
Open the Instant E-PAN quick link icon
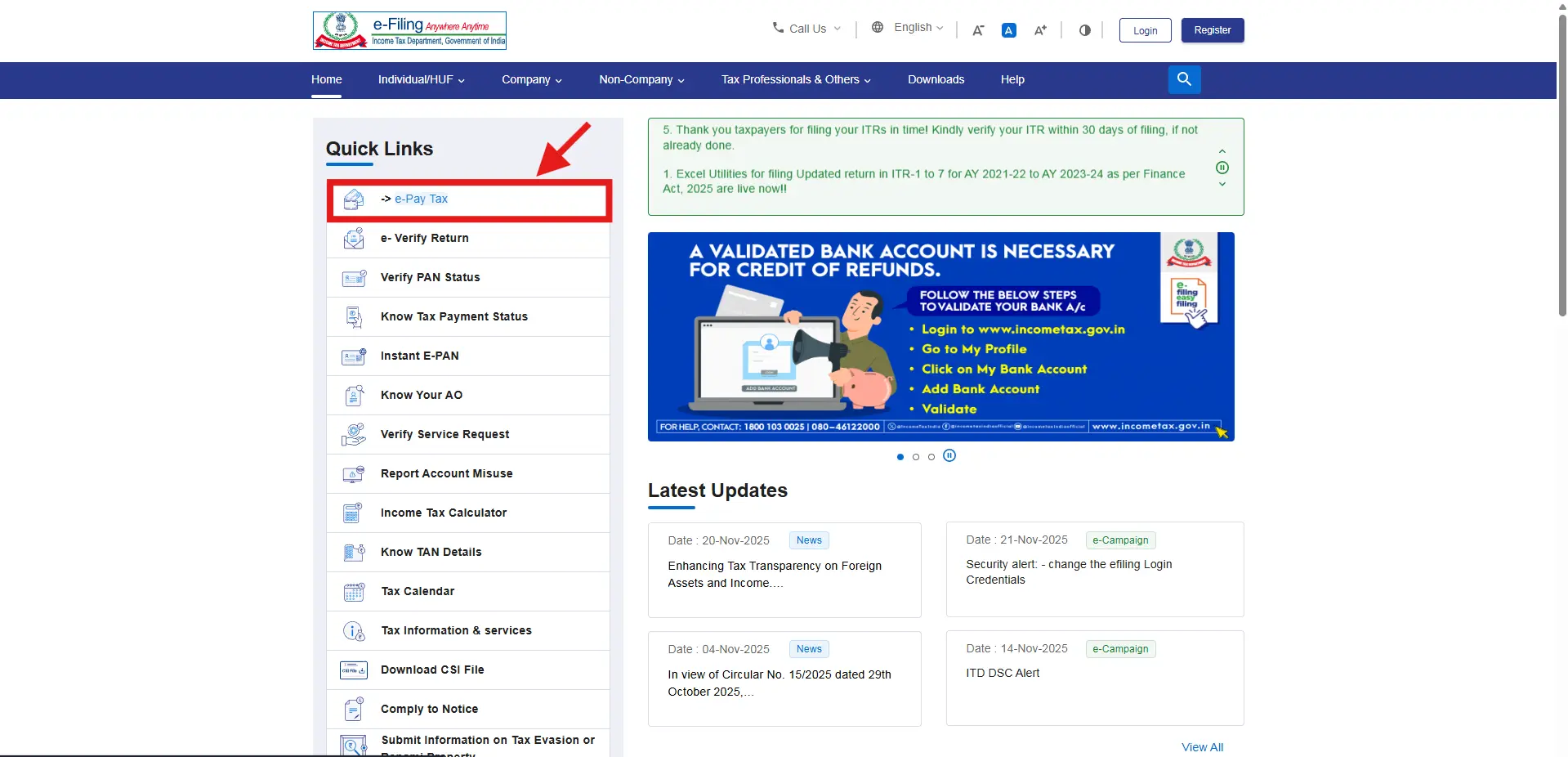(x=353, y=356)
